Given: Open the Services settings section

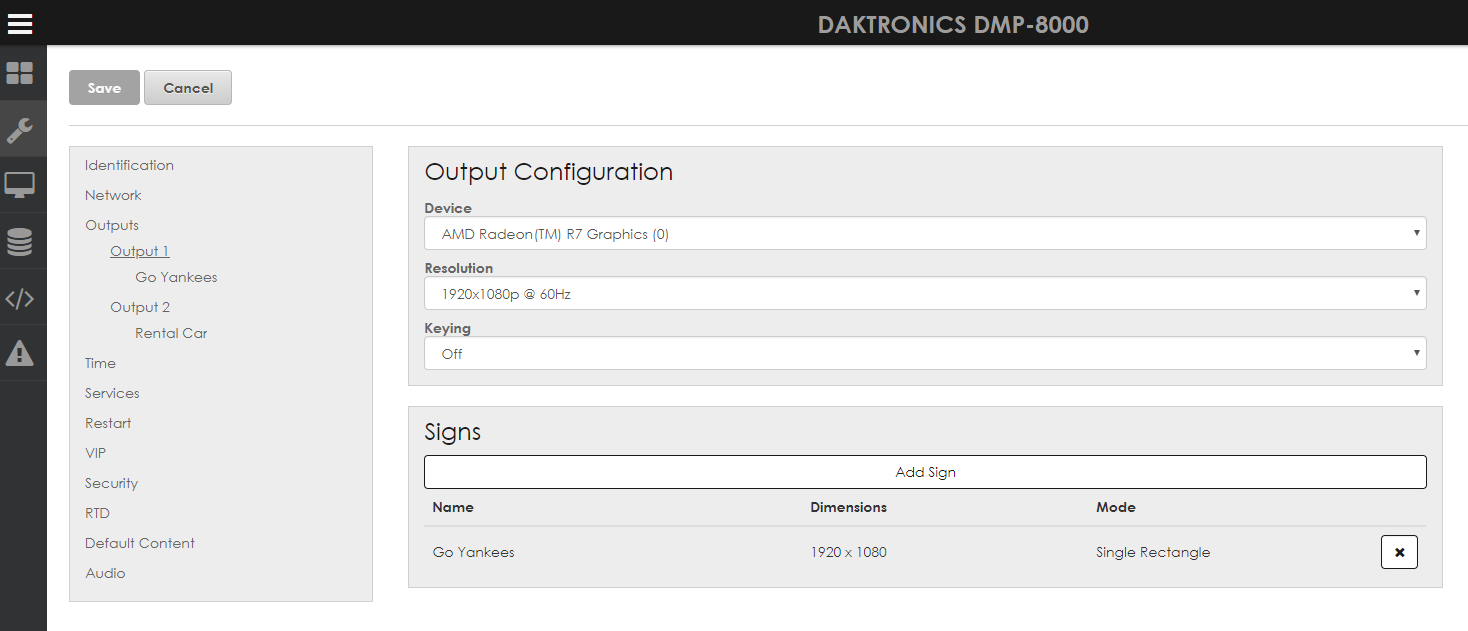Looking at the screenshot, I should (111, 392).
